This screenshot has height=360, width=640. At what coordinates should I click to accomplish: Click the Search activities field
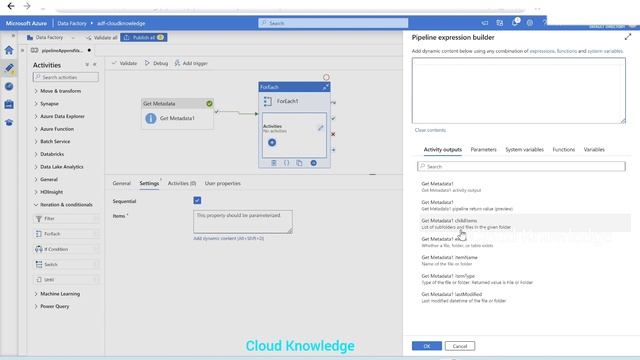(x=66, y=77)
